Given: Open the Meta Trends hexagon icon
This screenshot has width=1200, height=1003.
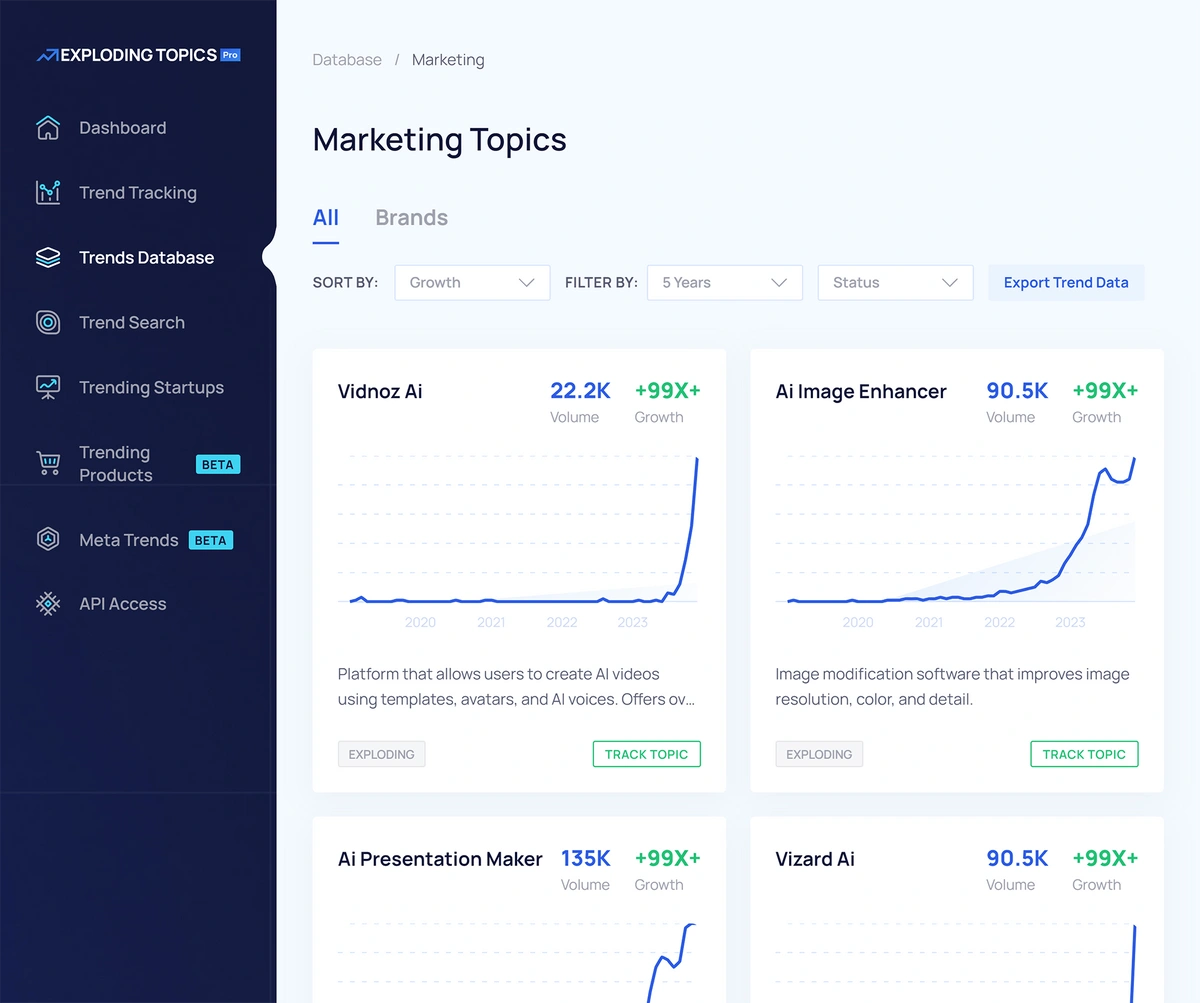Looking at the screenshot, I should tap(48, 540).
